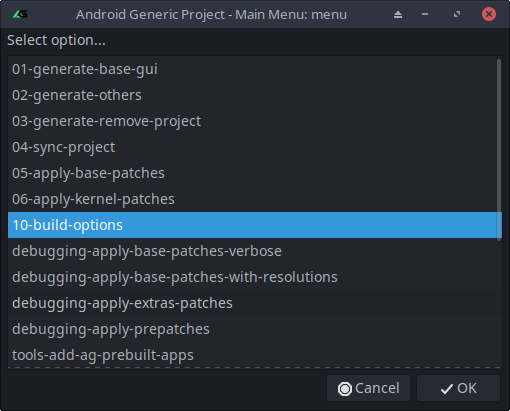This screenshot has width=510, height=411.
Task: Click the highlighted 10-build-options row
Action: click(x=255, y=225)
